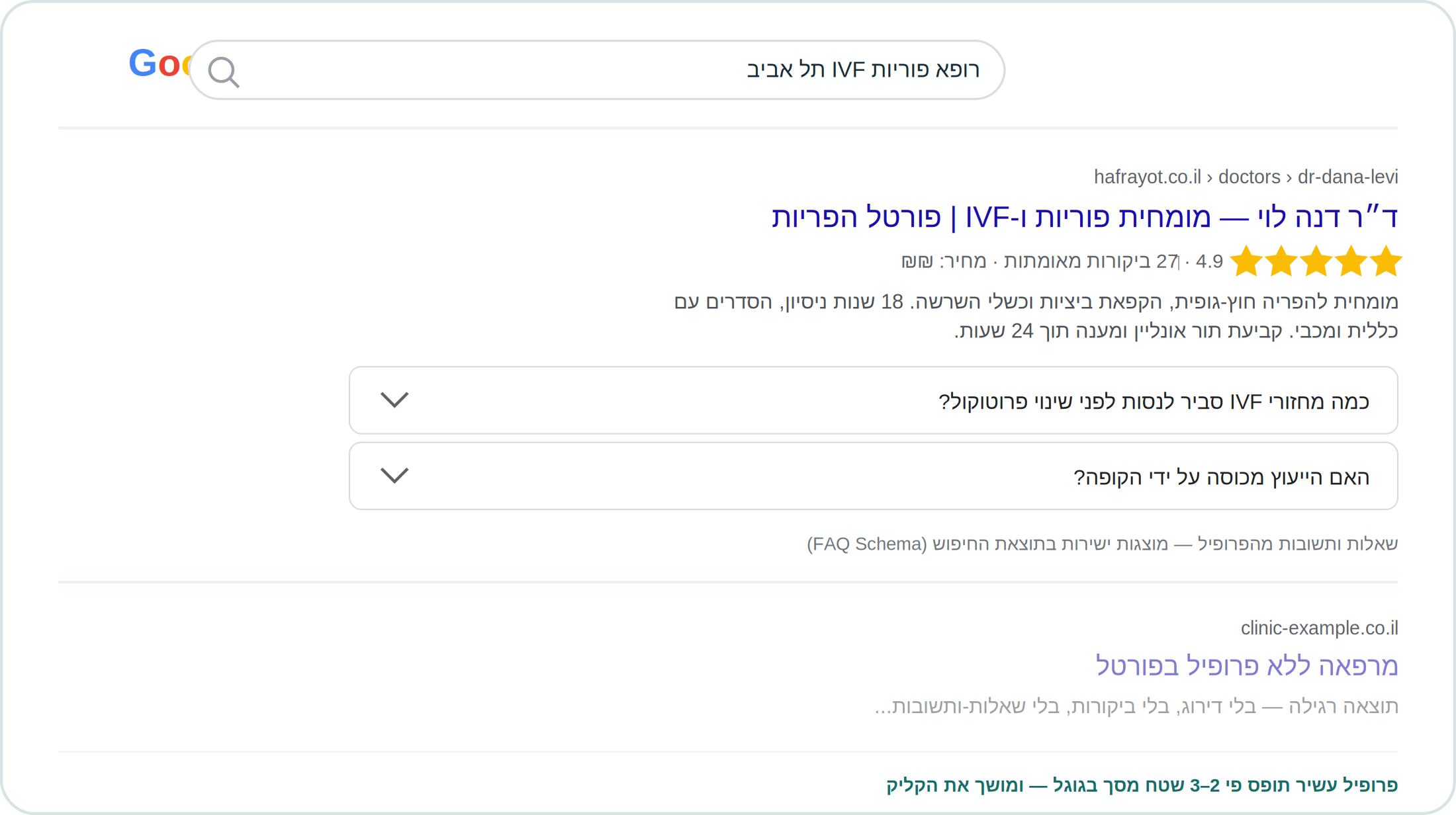Click the hafrayot.co.il breadcrumb URL
The image size is (1456, 815).
1246,177
